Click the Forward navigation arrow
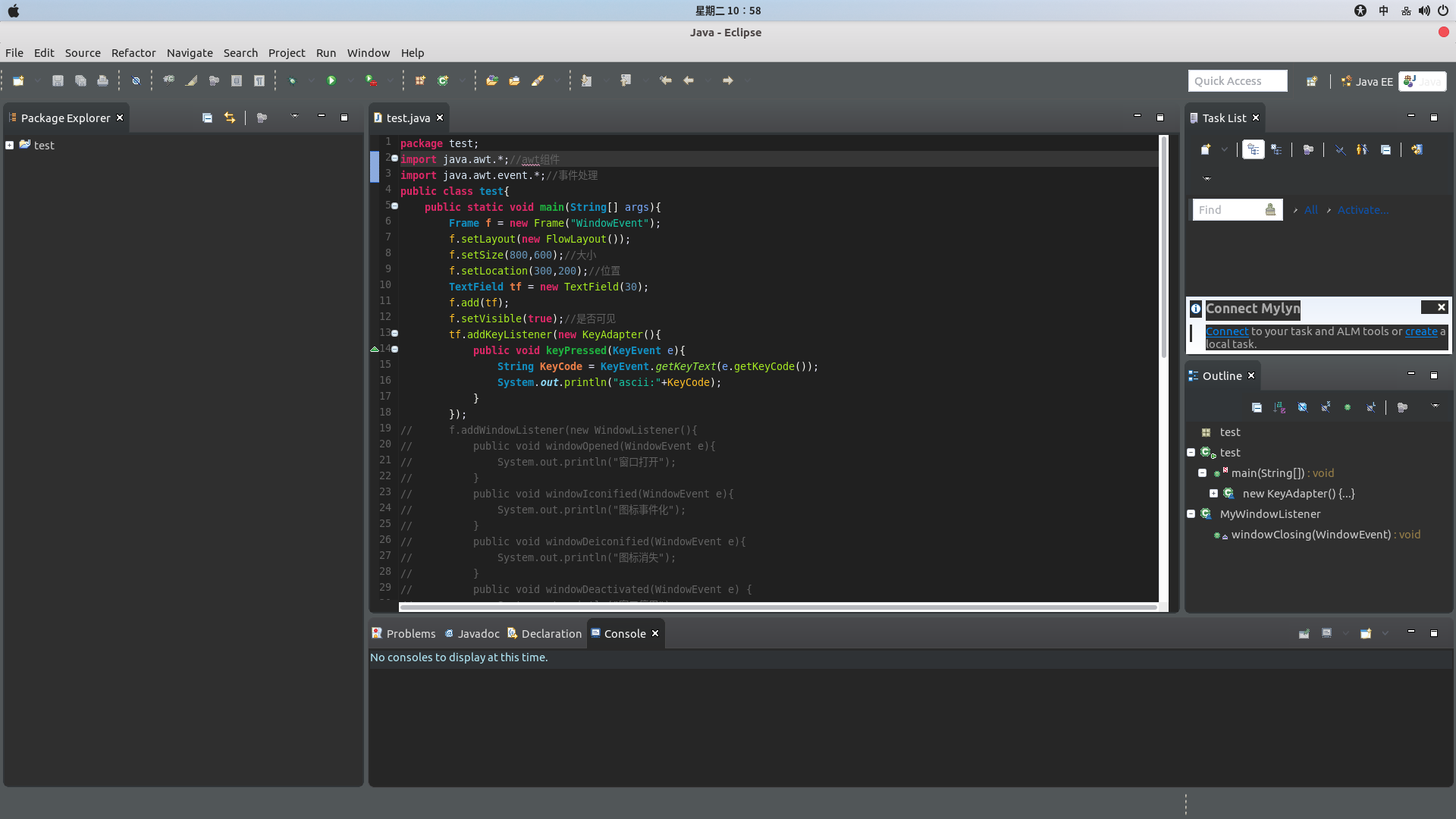The width and height of the screenshot is (1456, 819). pyautogui.click(x=728, y=80)
